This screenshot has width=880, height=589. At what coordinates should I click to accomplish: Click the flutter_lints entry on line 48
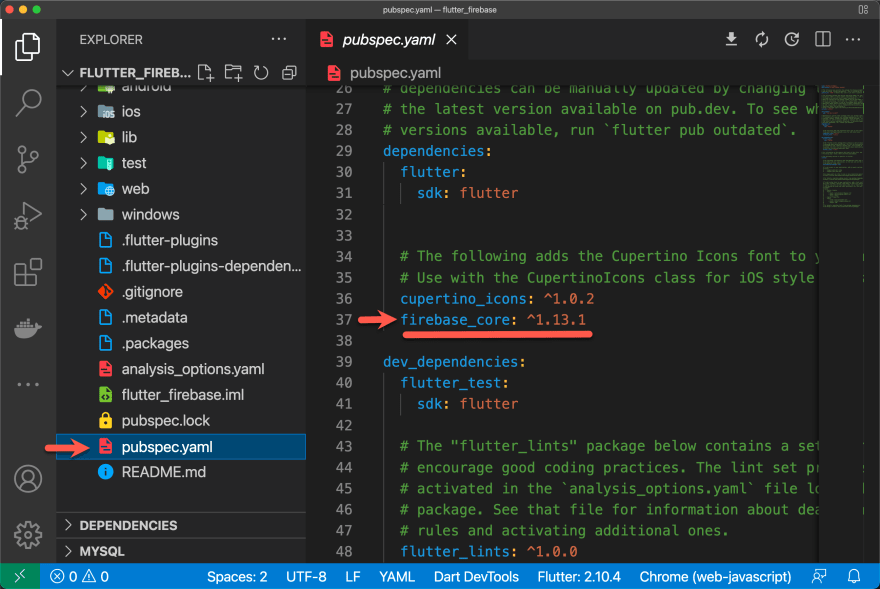[x=488, y=552]
